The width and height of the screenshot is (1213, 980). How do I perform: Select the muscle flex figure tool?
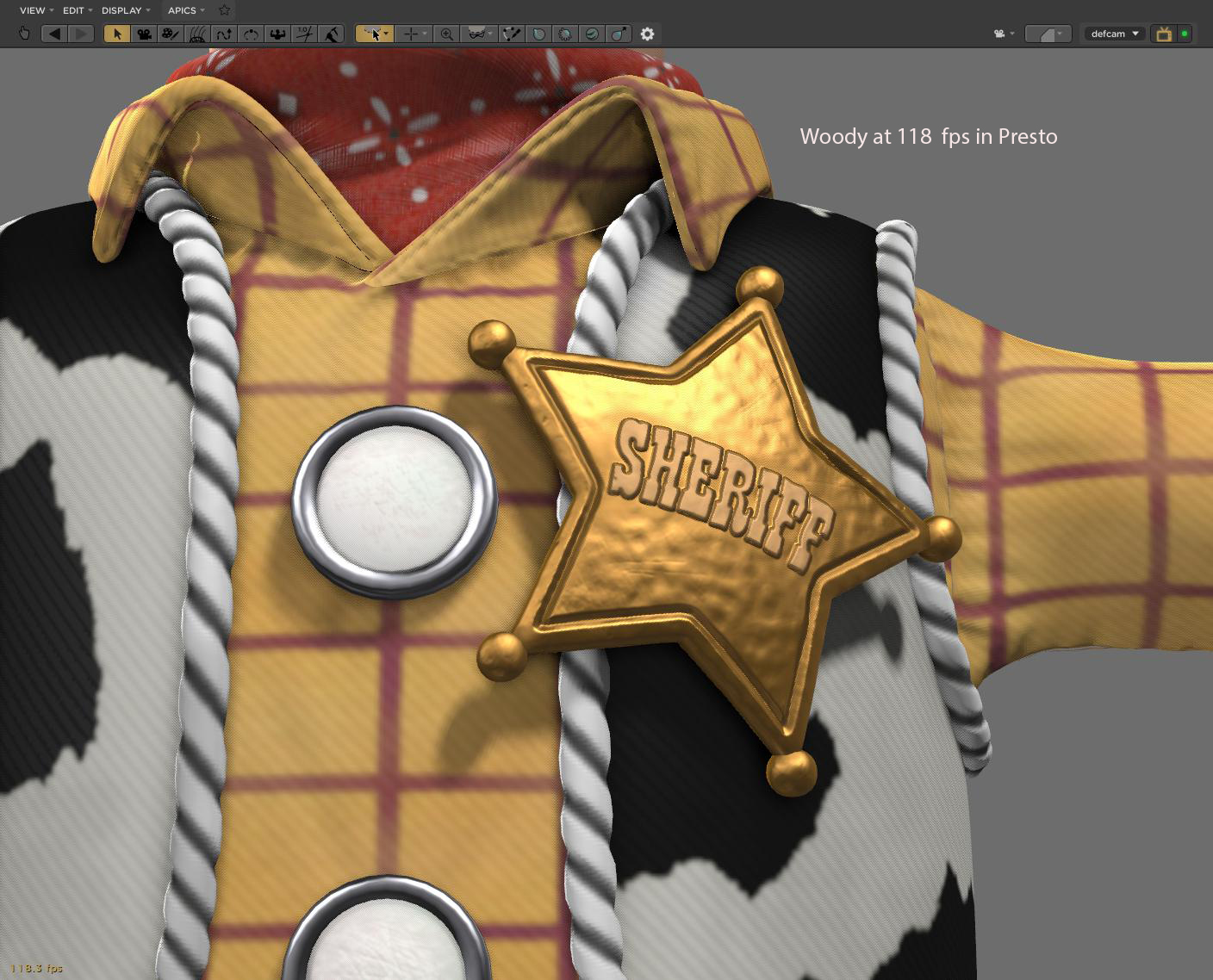pyautogui.click(x=277, y=34)
